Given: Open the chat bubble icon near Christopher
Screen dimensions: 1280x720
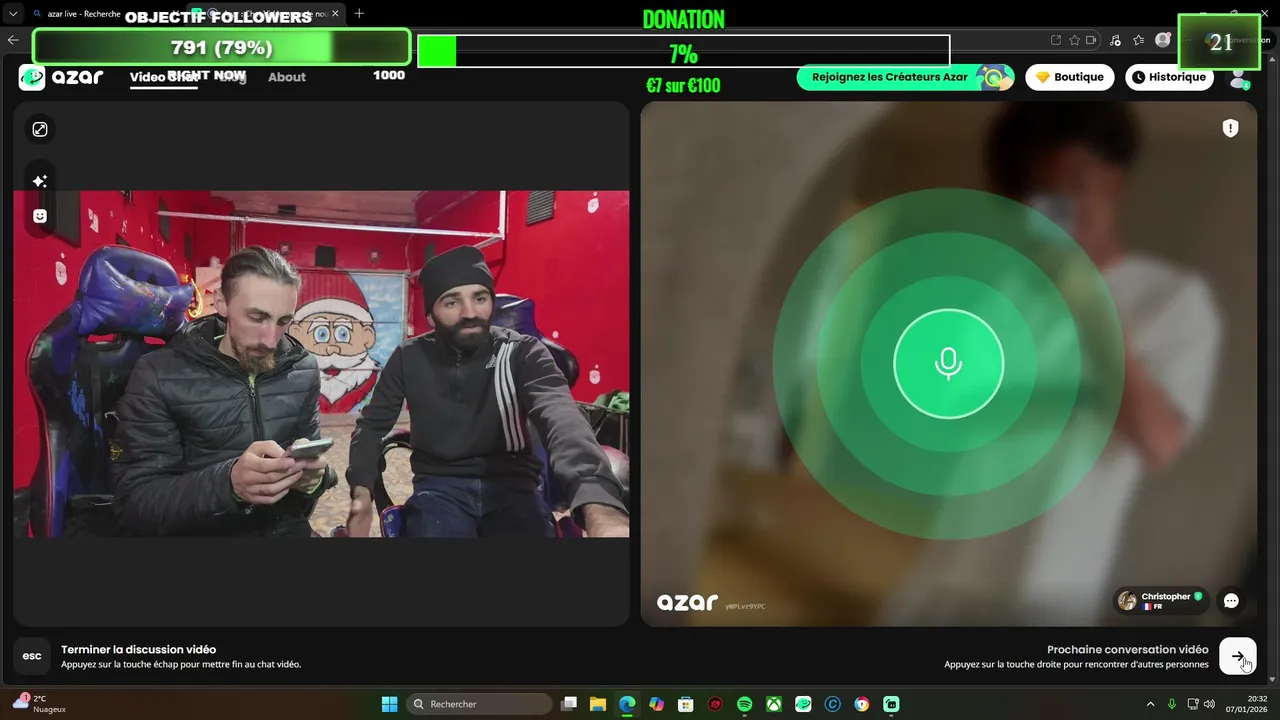Looking at the screenshot, I should [x=1231, y=601].
